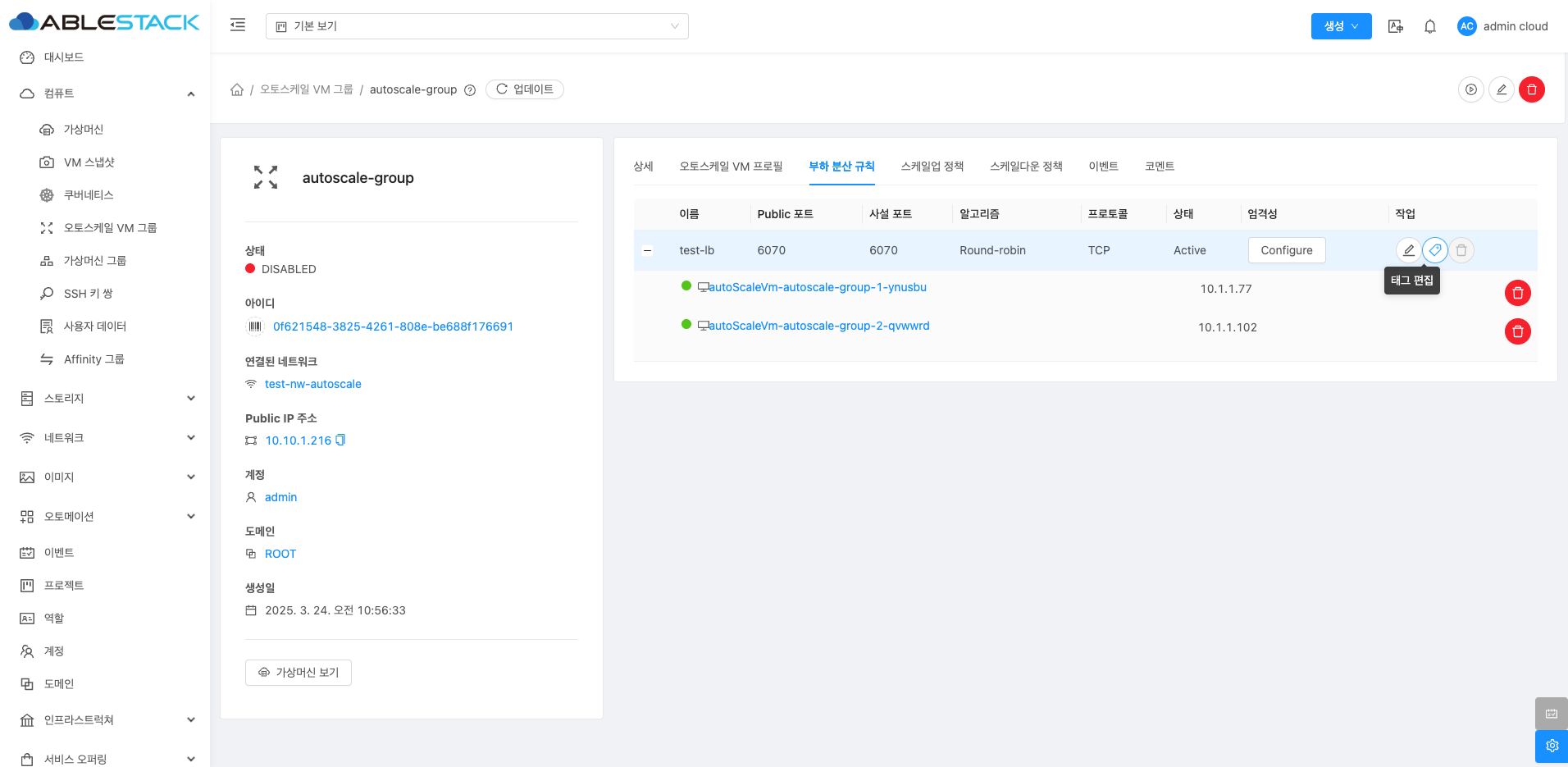1568x767 pixels.
Task: Toggle the sidebar menu collapse icon
Action: pos(238,25)
